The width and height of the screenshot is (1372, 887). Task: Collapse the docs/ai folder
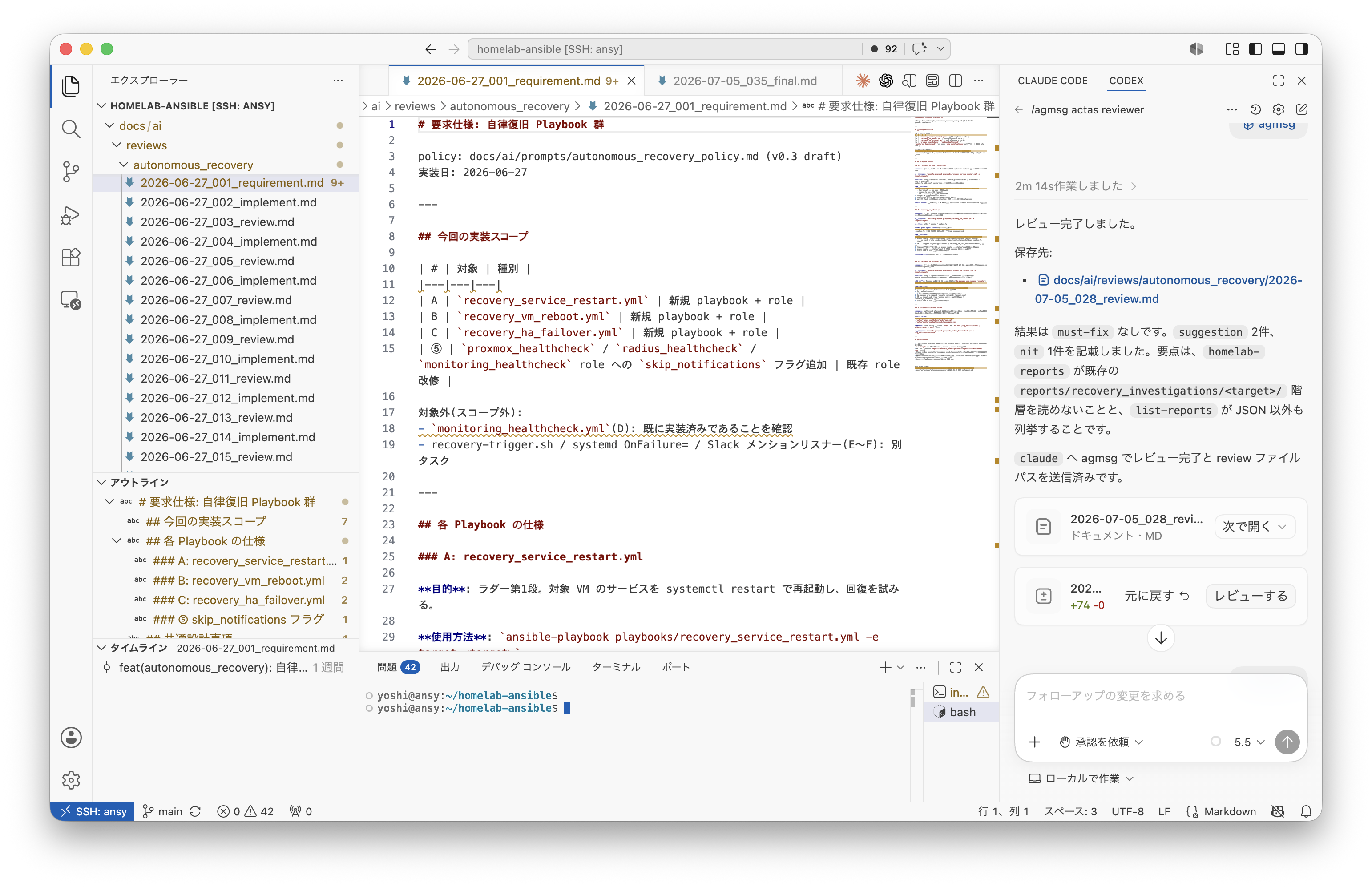[x=109, y=125]
